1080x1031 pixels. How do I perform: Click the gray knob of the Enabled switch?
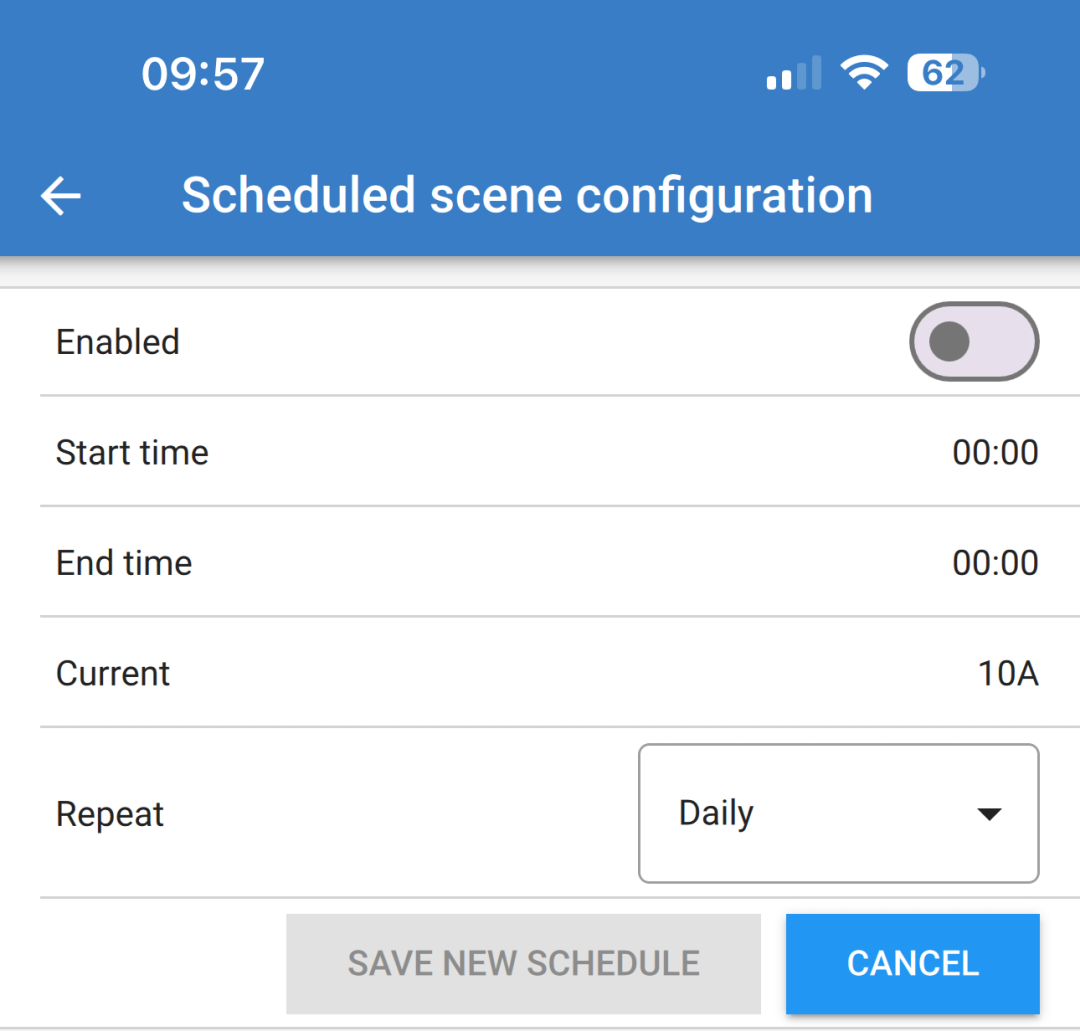click(x=949, y=342)
